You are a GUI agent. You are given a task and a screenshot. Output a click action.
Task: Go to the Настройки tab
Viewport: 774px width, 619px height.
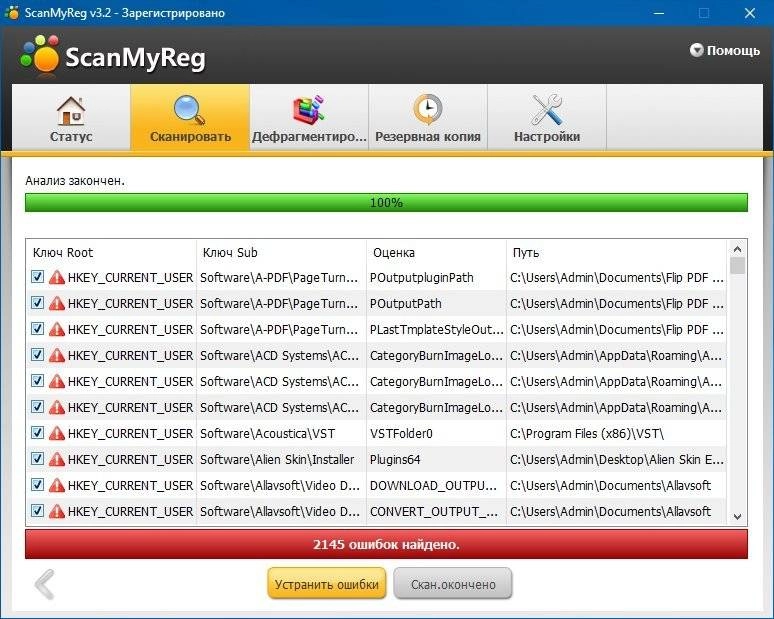(x=547, y=117)
